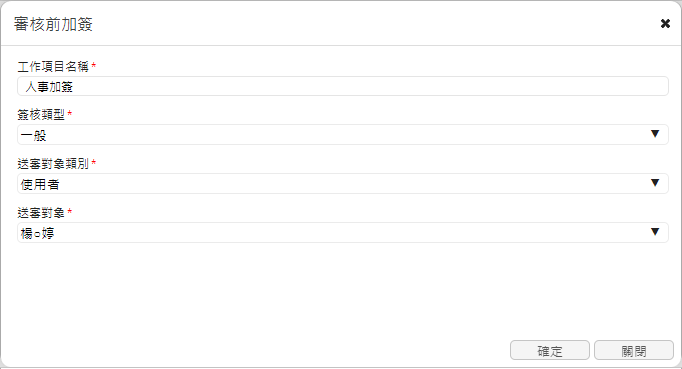Select the 一般 value in 簽核類型 box
Image resolution: width=682 pixels, height=369 pixels.
[x=33, y=135]
